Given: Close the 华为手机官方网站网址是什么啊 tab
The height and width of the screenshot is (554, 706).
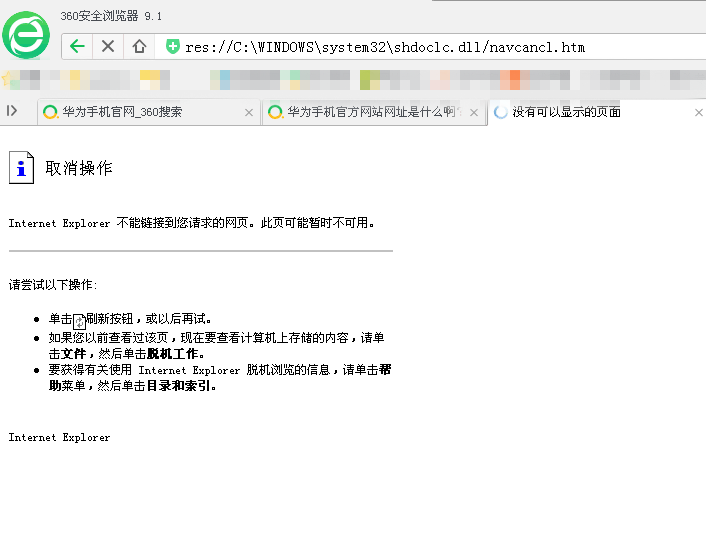Looking at the screenshot, I should (x=474, y=113).
